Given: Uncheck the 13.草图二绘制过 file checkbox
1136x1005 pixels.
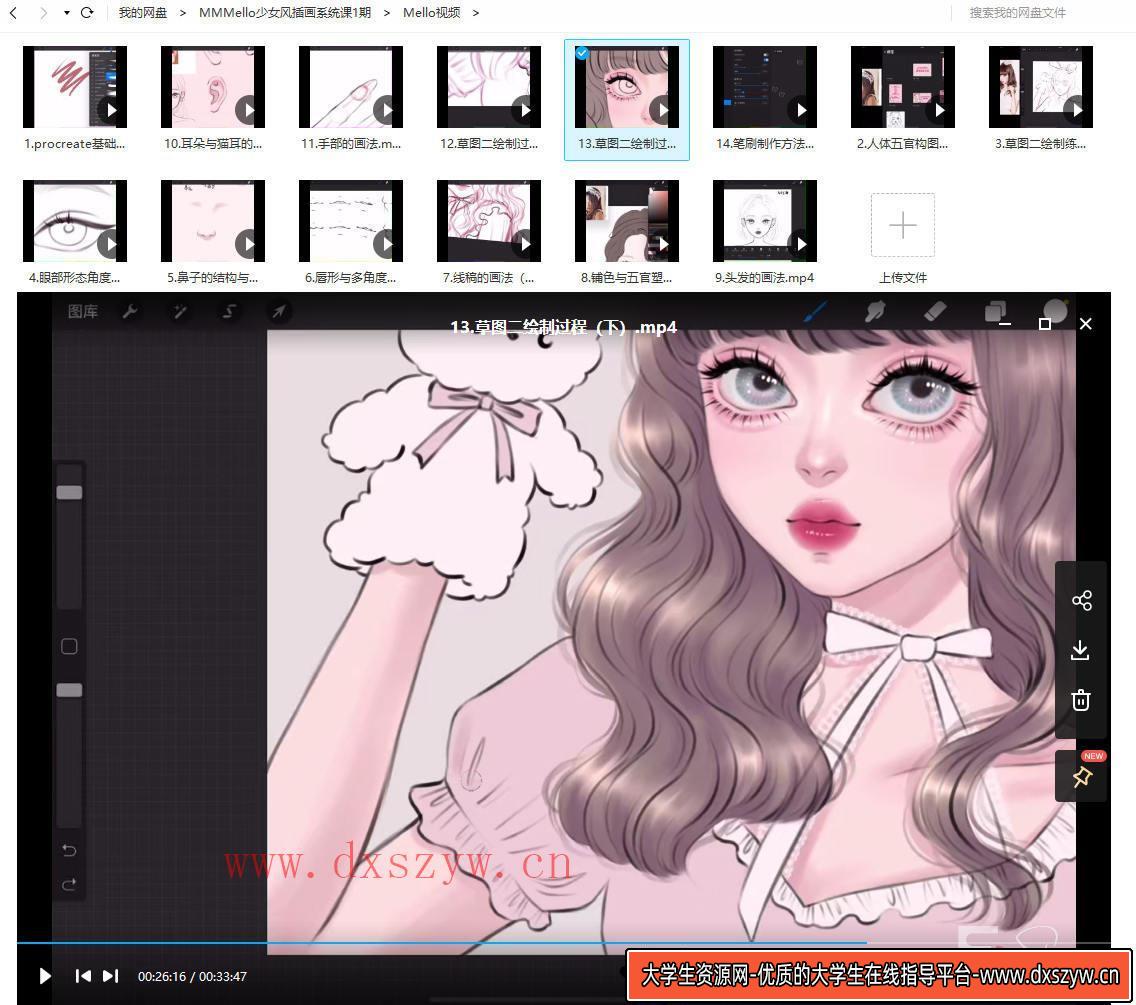Looking at the screenshot, I should point(582,53).
